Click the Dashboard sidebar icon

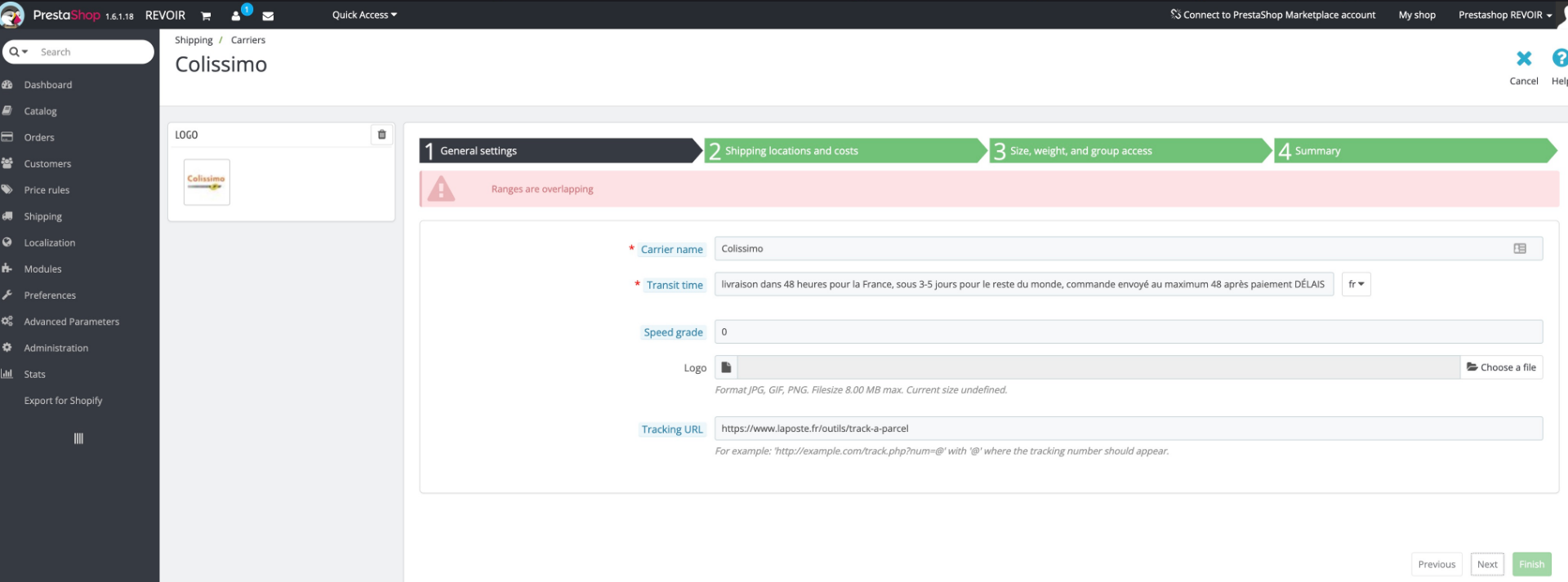point(7,85)
